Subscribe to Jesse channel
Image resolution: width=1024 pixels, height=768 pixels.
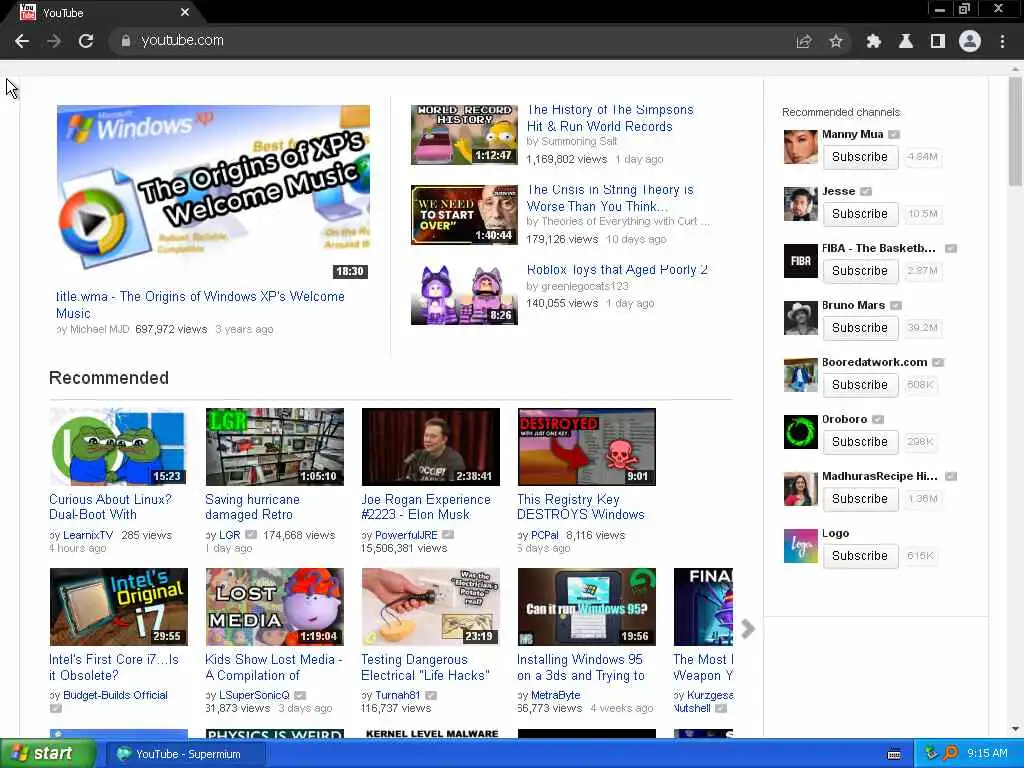click(x=860, y=214)
